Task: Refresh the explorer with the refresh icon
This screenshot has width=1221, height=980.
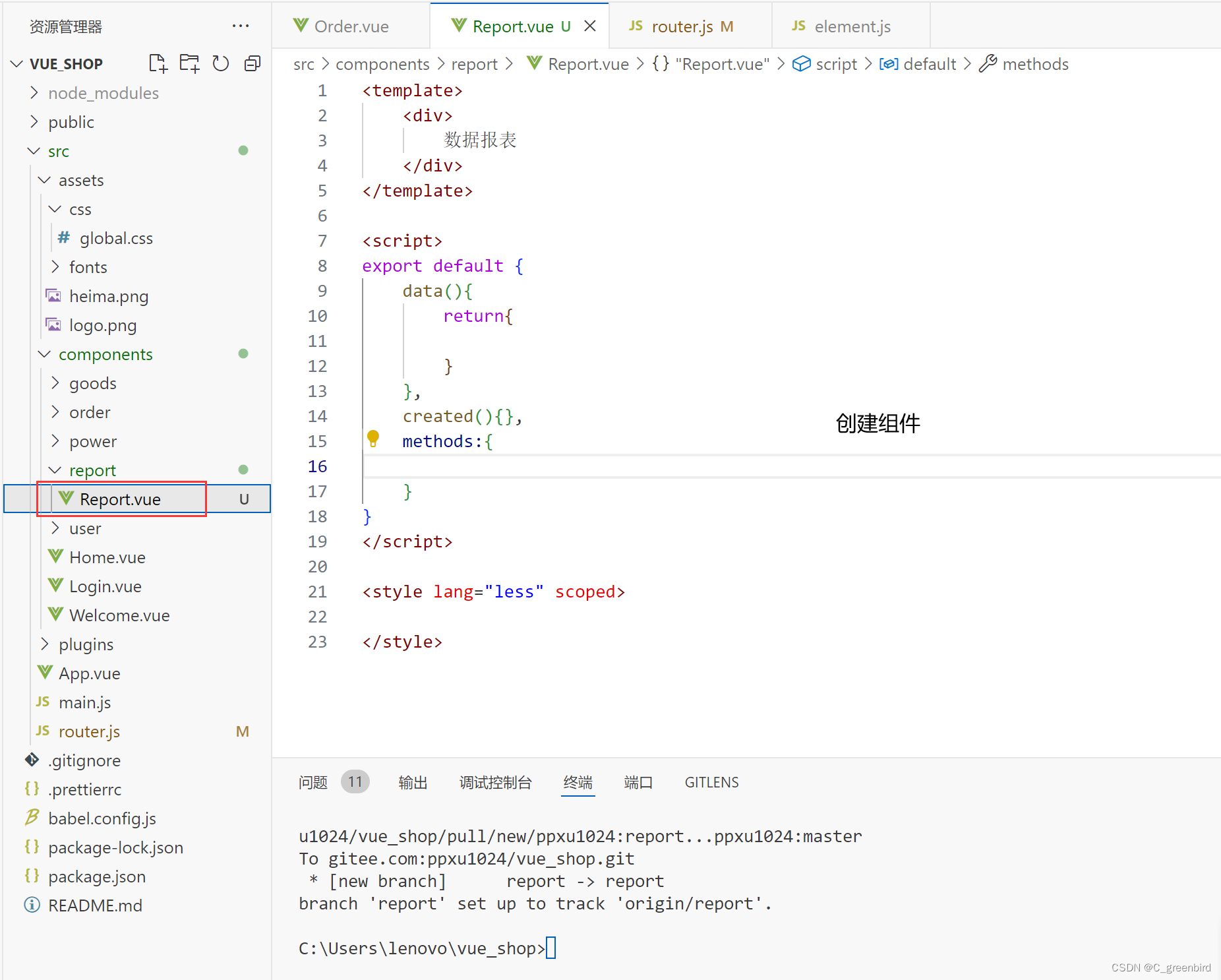Action: tap(221, 63)
